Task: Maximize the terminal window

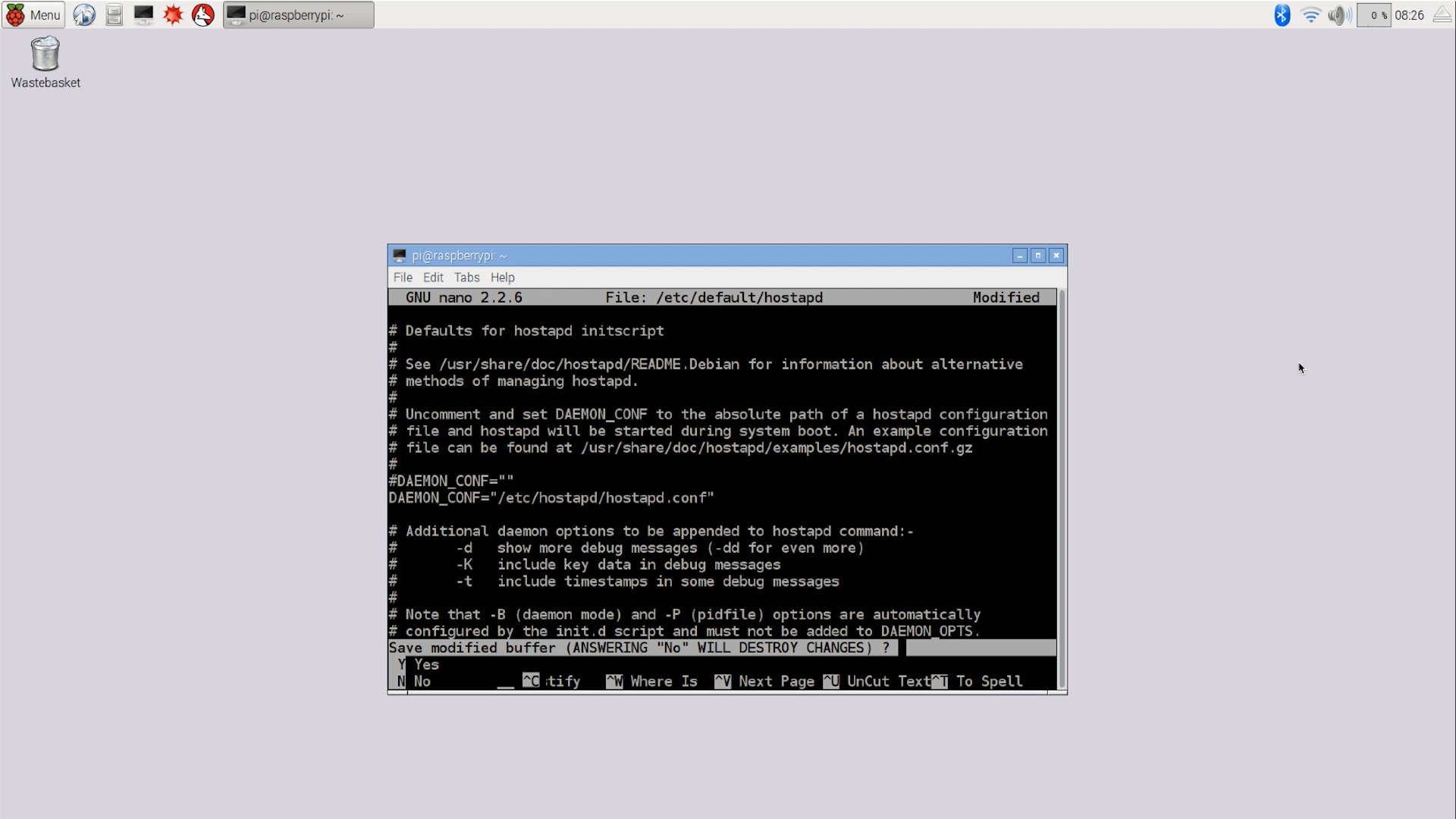Action: coord(1038,256)
